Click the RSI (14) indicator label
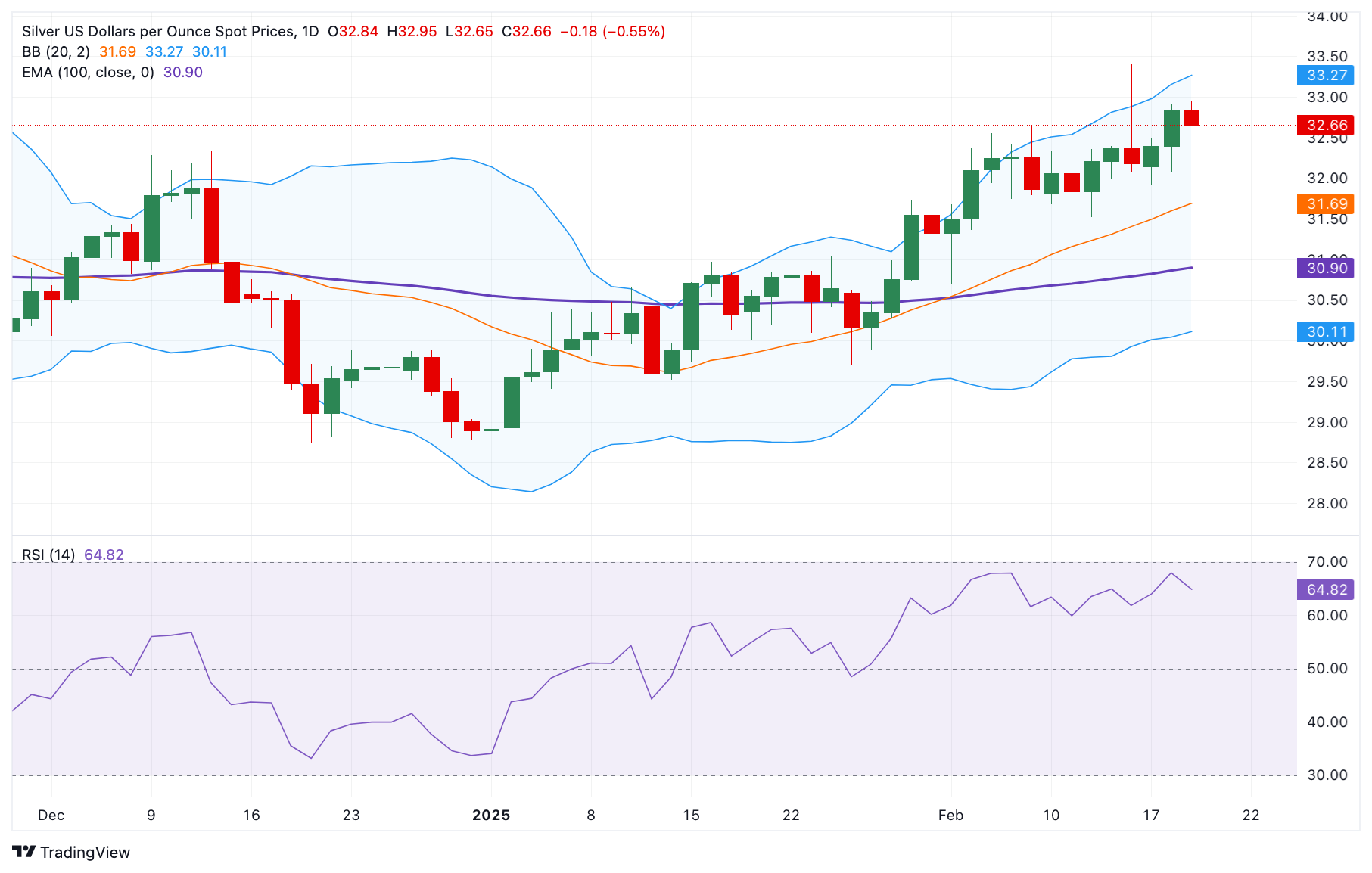Screen dimensions: 1372x873 click(48, 555)
